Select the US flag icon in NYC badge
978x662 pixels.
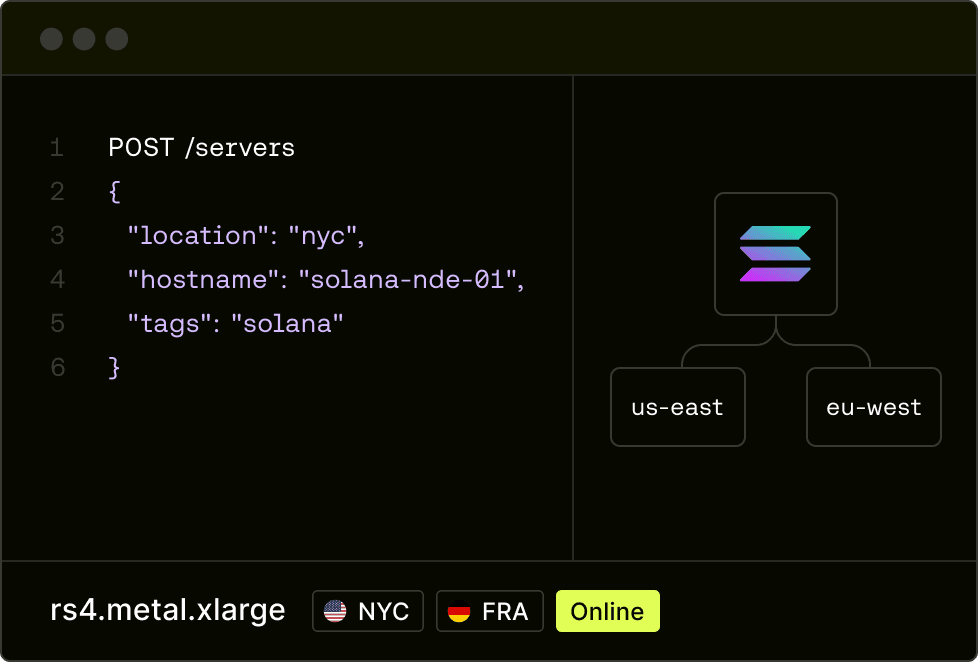[x=336, y=610]
